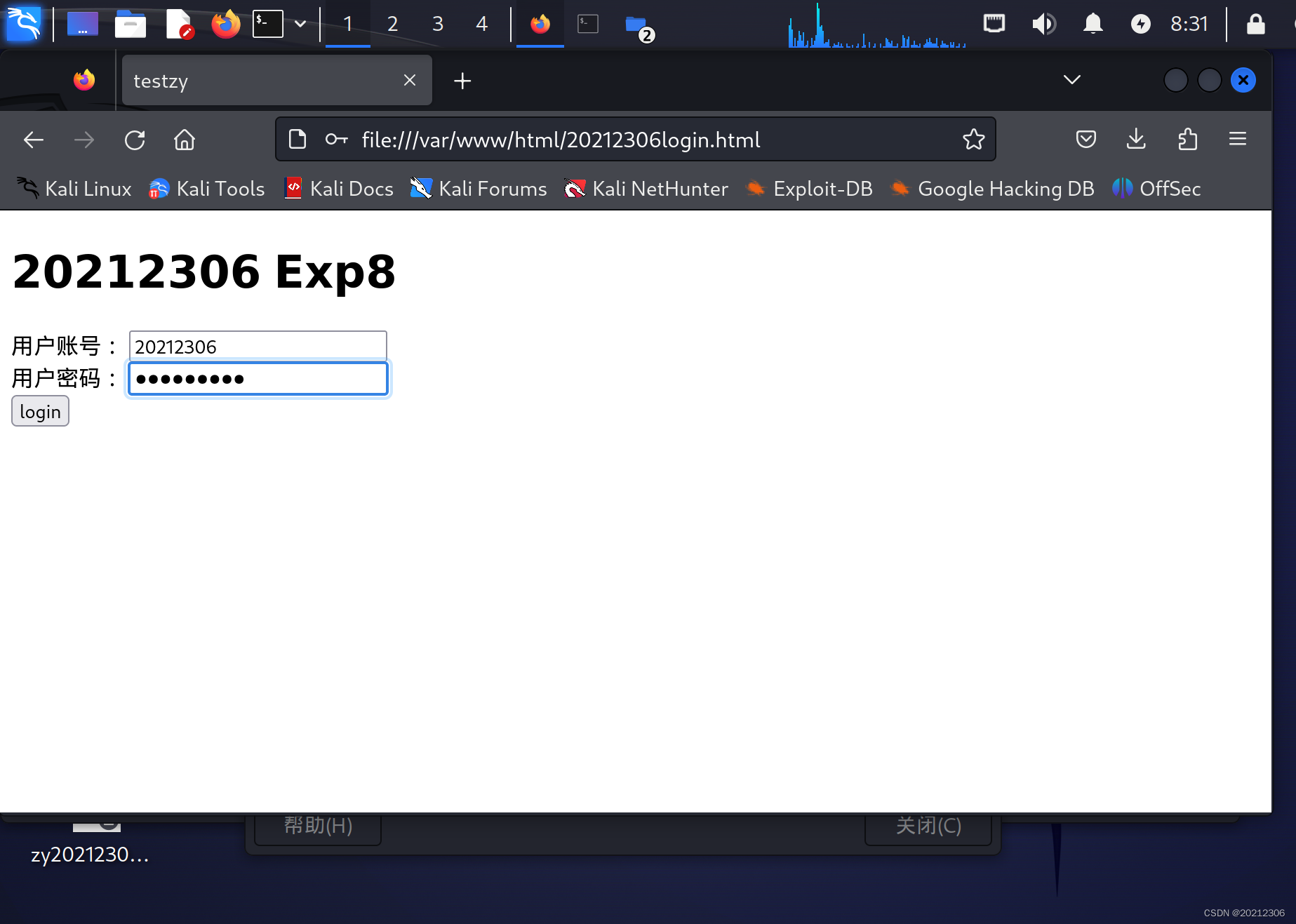Close the testzy tab
The height and width of the screenshot is (924, 1296).
point(410,81)
